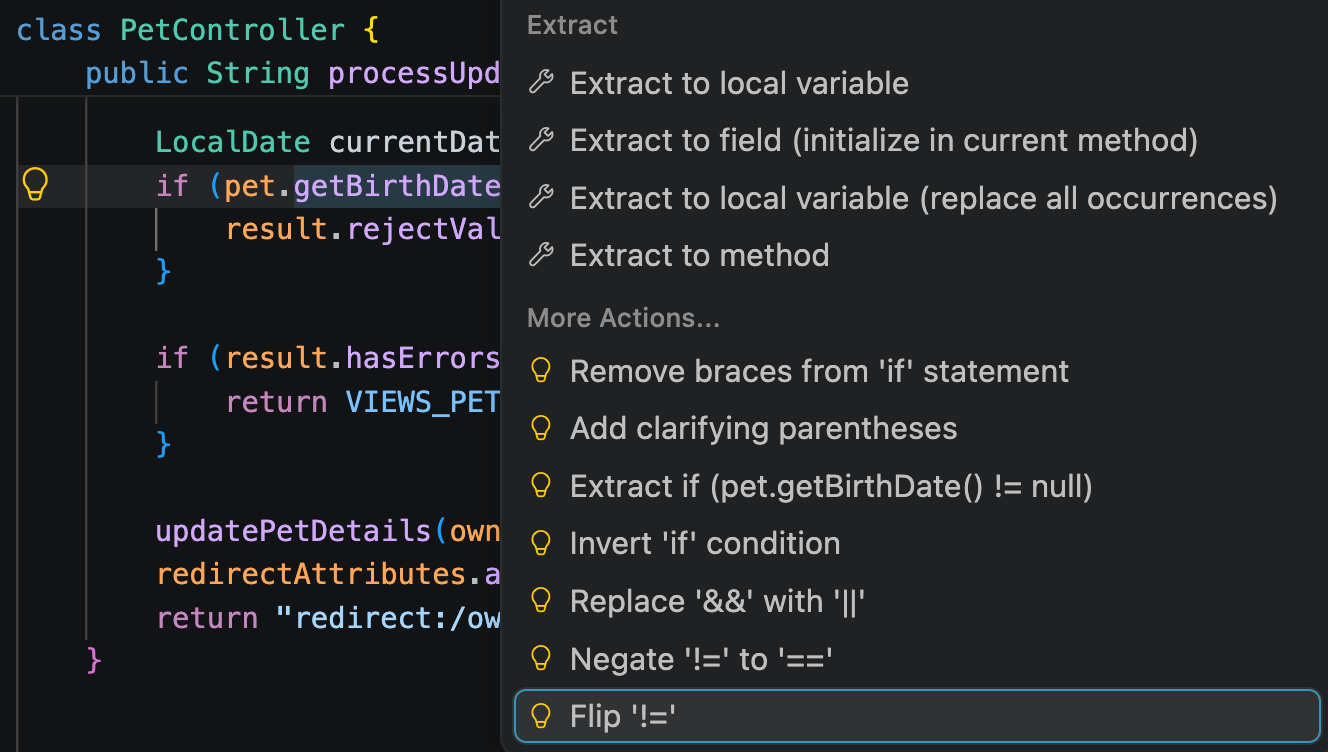The width and height of the screenshot is (1328, 752).
Task: Click the 'Extract' section header
Action: click(x=572, y=25)
